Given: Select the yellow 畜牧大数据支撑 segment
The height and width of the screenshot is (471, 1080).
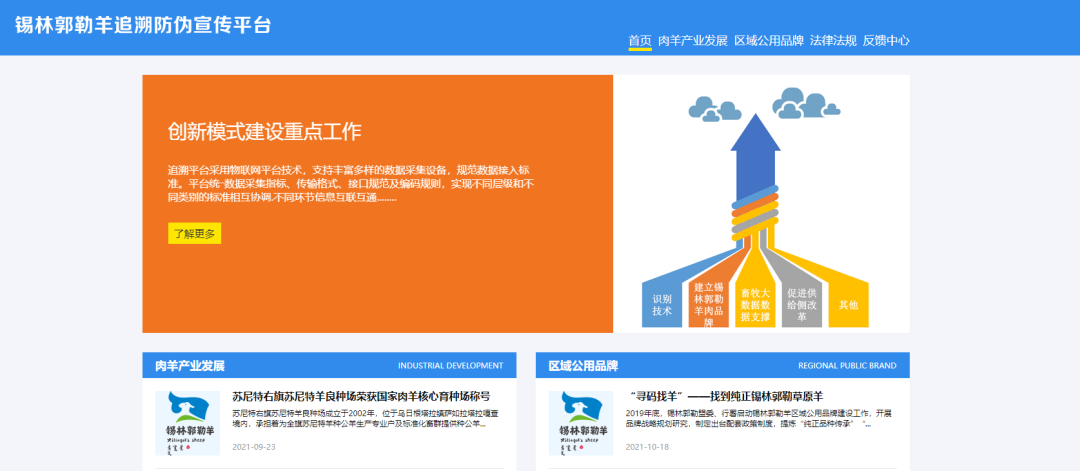Looking at the screenshot, I should pos(754,304).
